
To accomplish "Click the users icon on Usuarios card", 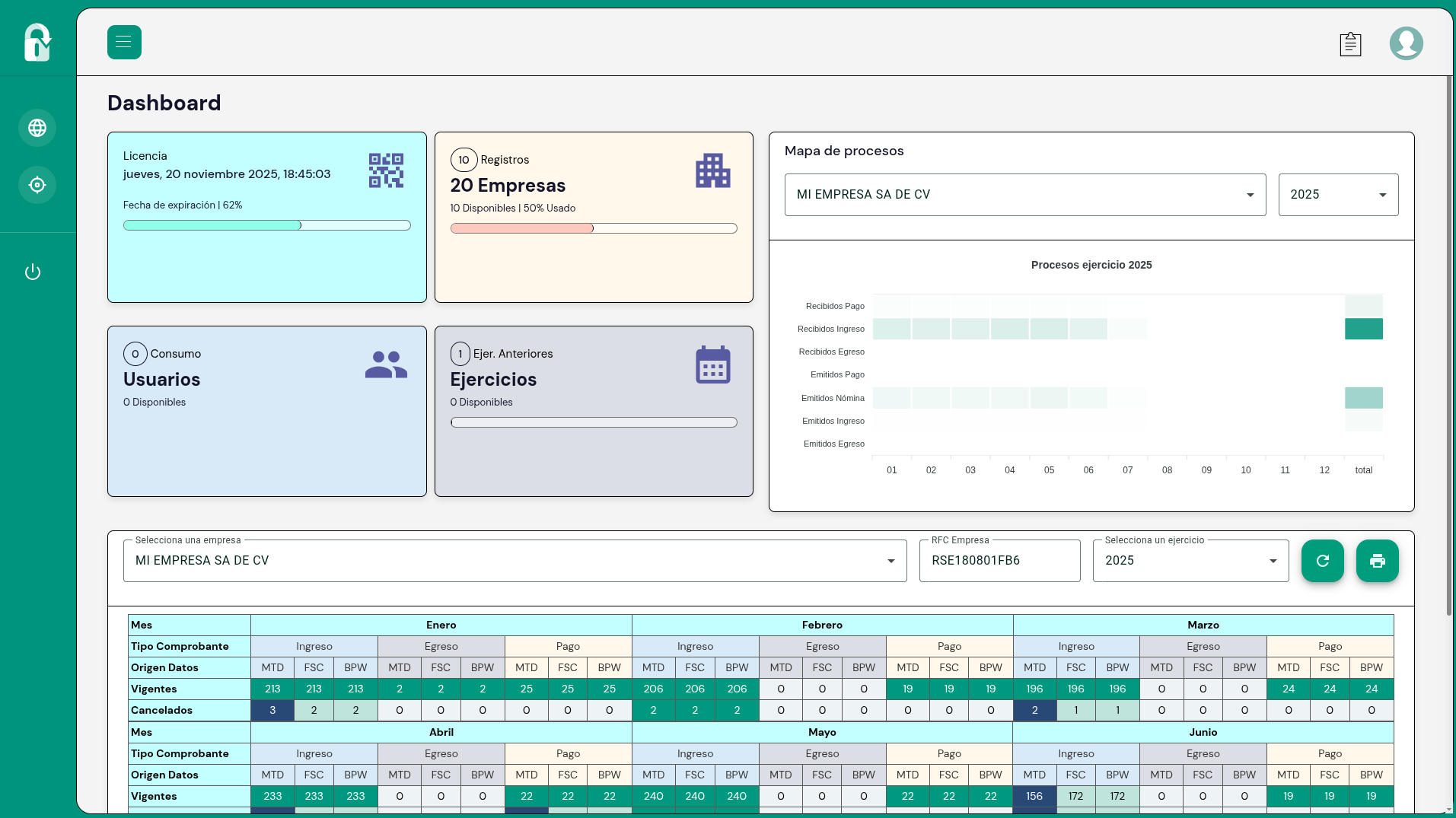I will [386, 364].
